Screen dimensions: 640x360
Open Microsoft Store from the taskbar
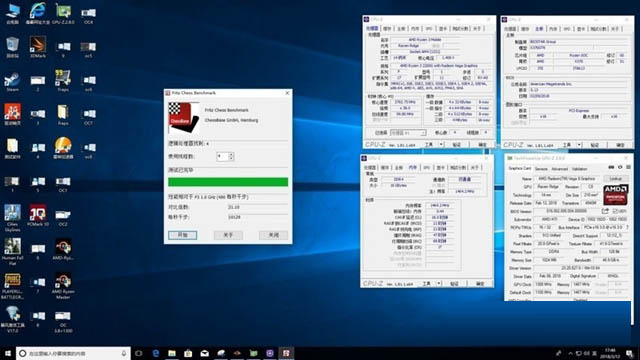(188, 353)
